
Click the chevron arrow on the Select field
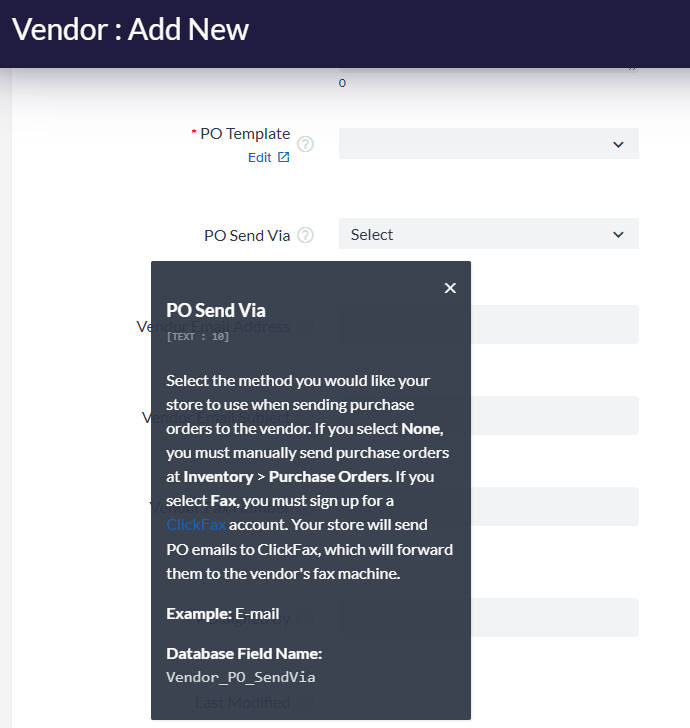pos(618,235)
